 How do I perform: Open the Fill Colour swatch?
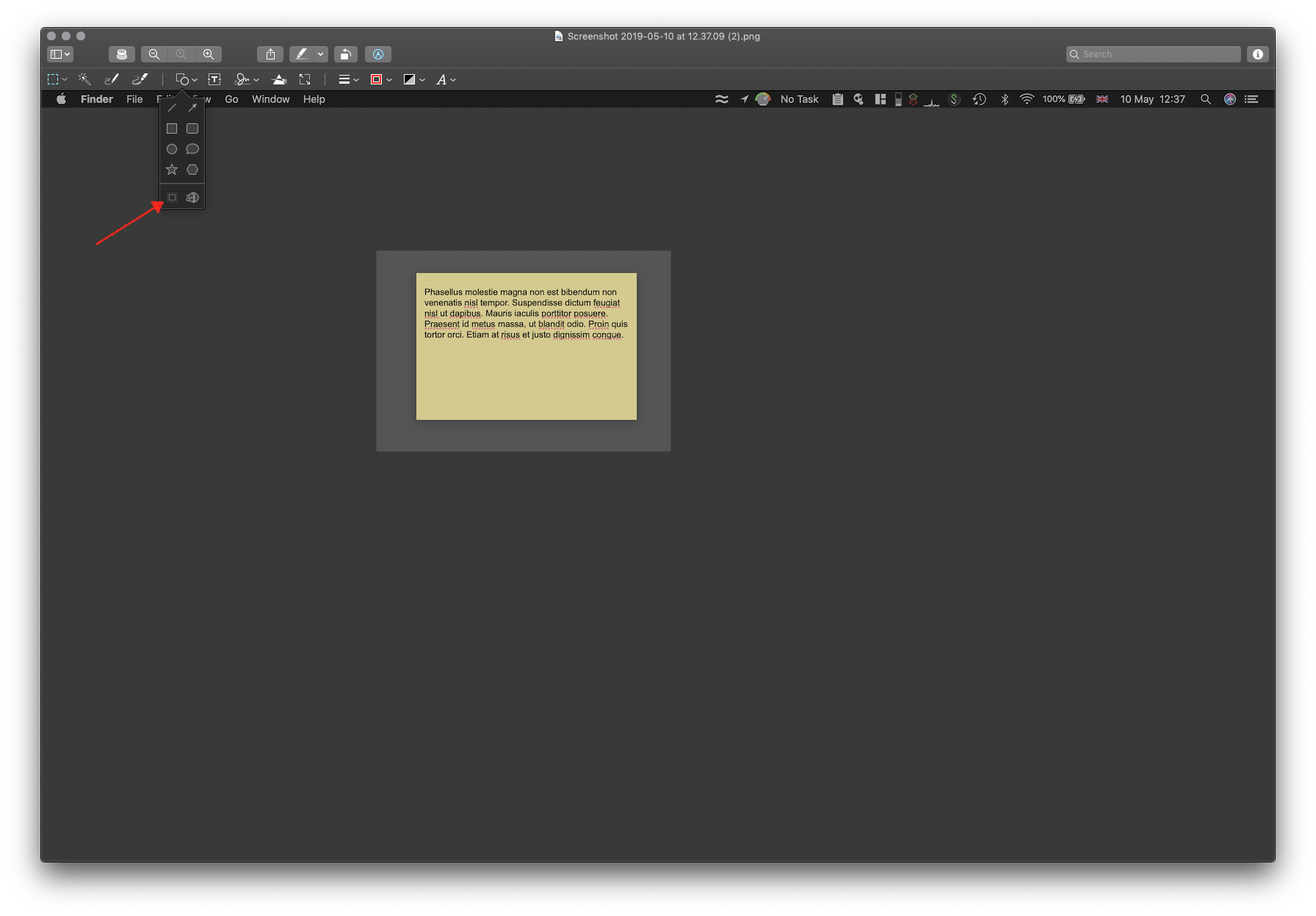click(414, 79)
